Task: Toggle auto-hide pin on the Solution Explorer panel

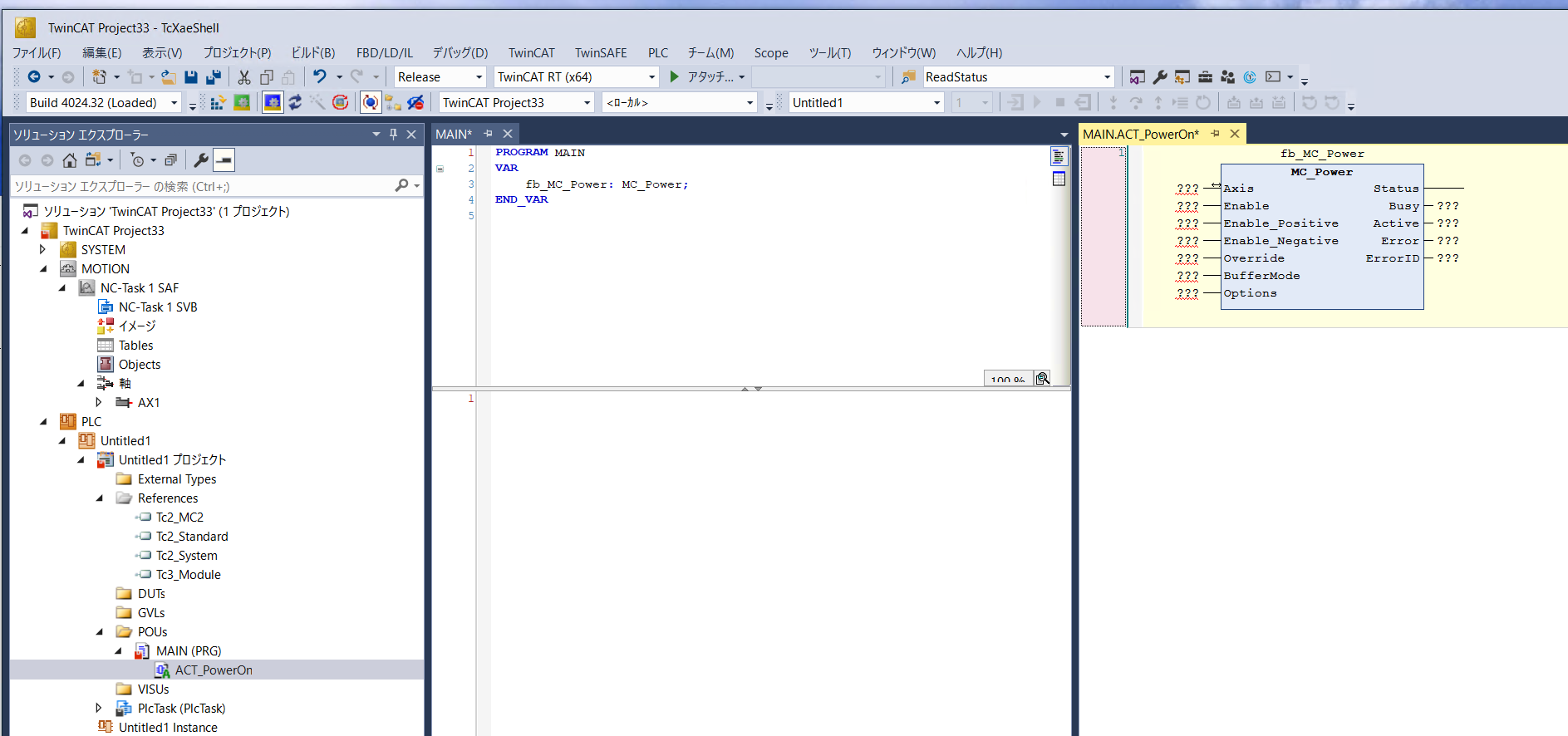Action: 394,134
